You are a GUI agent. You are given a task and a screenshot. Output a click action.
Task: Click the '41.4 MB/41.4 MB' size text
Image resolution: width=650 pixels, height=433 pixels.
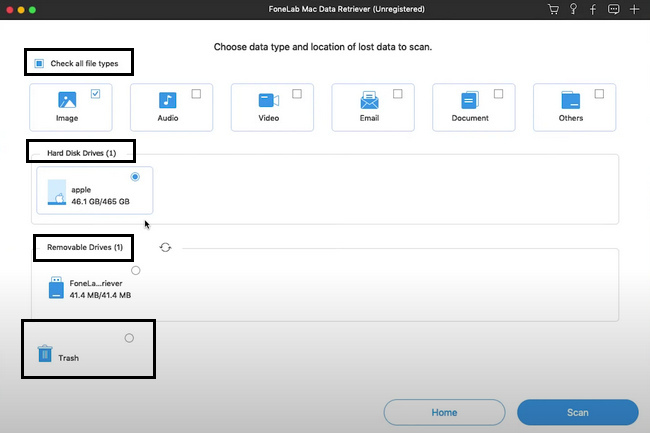point(100,295)
